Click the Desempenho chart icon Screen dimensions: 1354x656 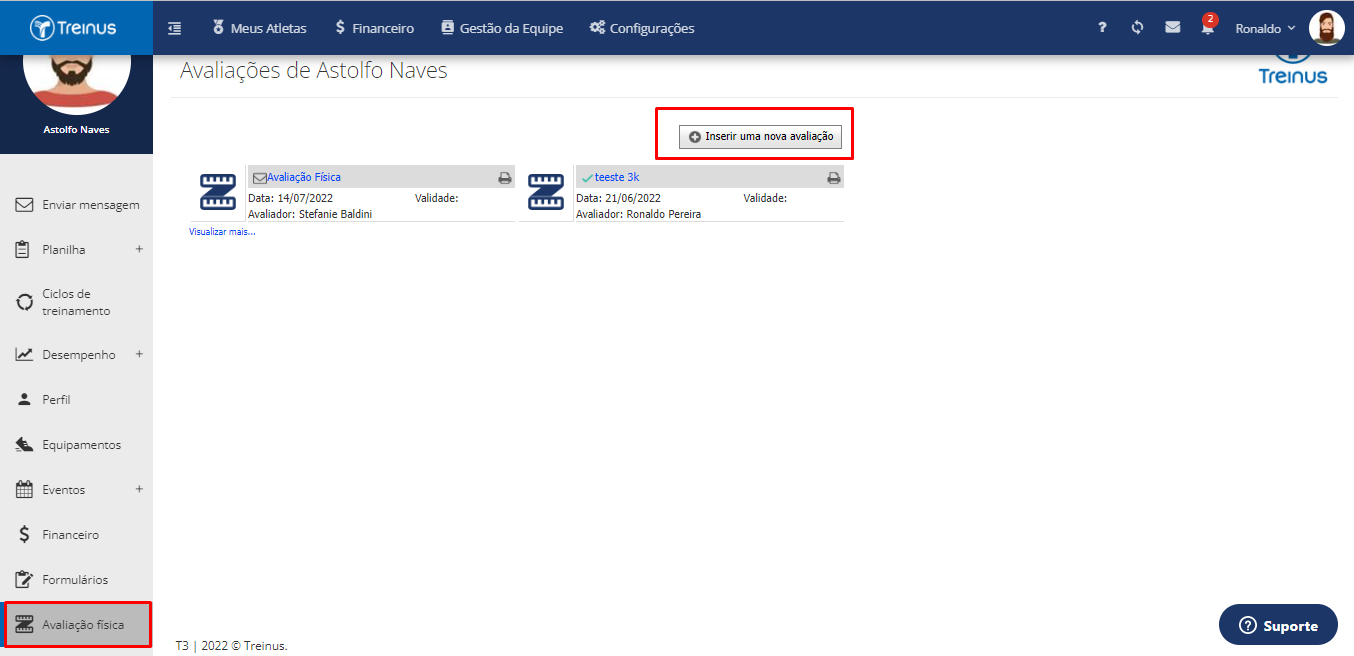pos(25,355)
